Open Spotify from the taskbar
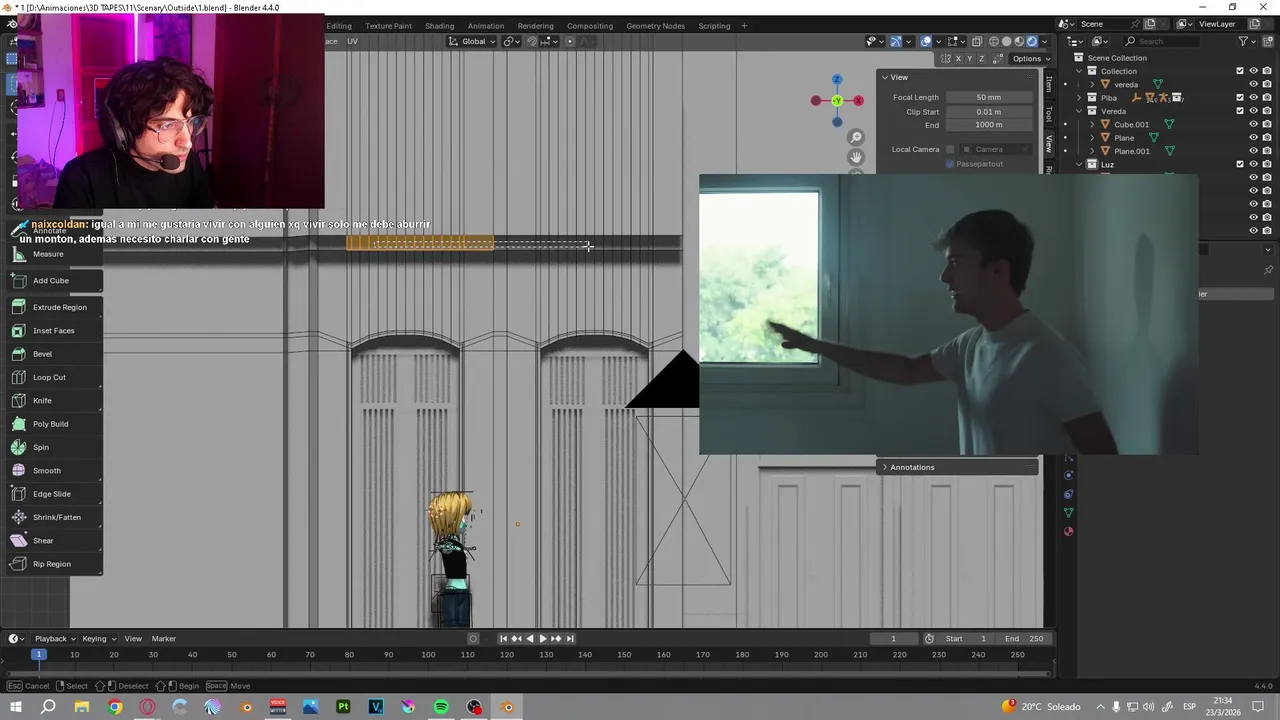This screenshot has height=720, width=1280. (441, 707)
